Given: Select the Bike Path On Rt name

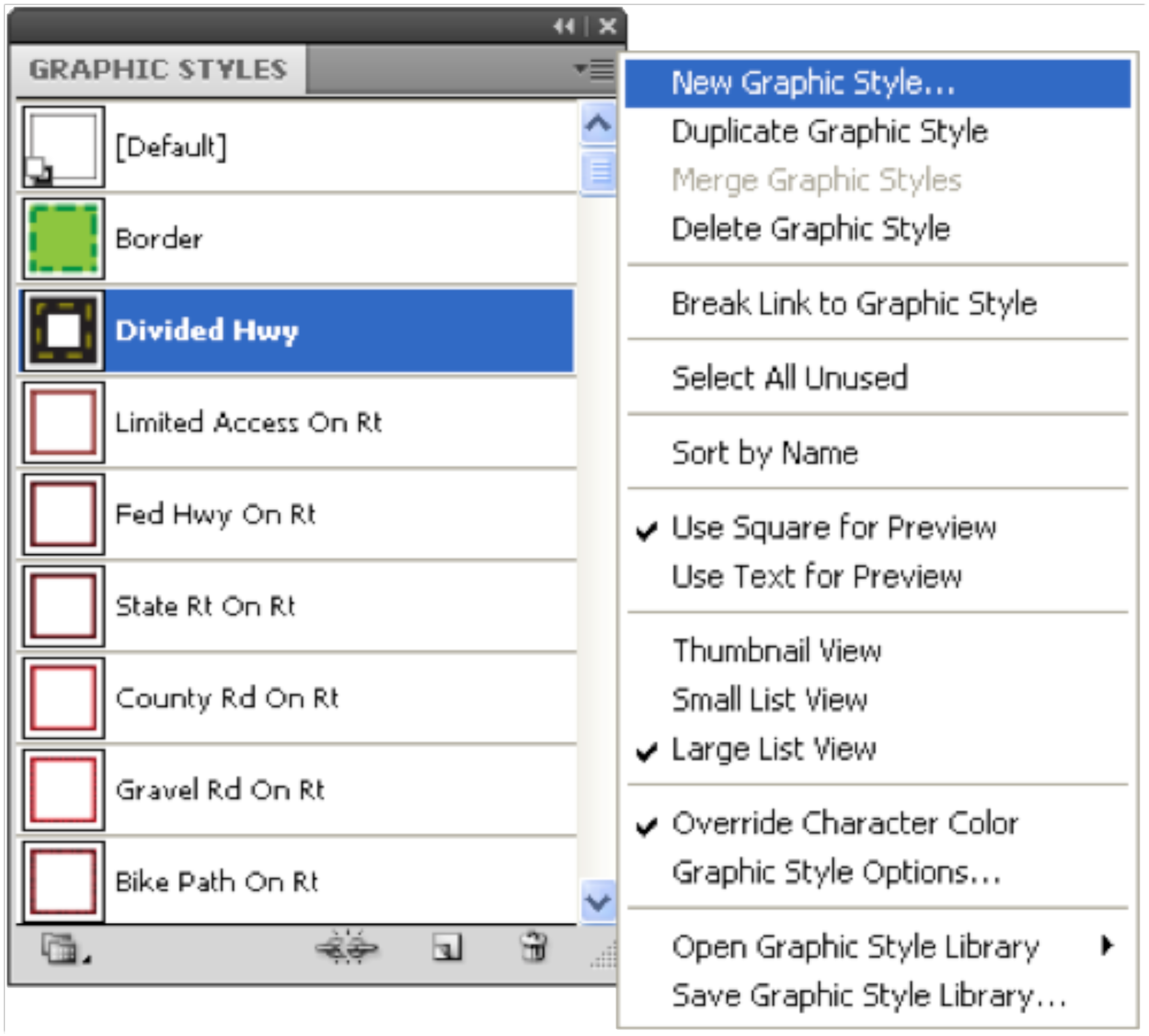Looking at the screenshot, I should coord(217,882).
